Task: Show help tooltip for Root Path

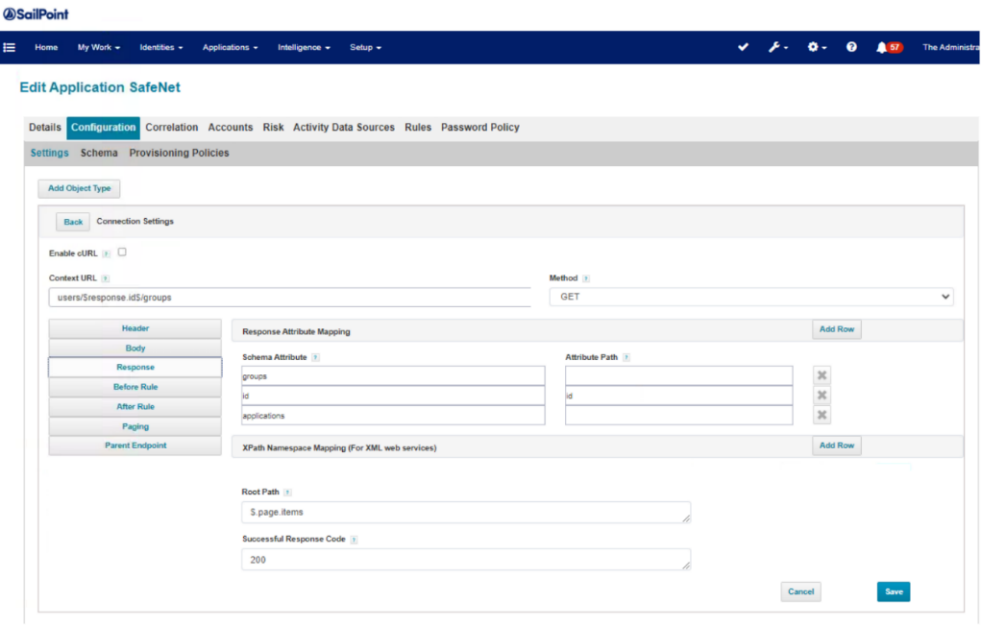Action: click(x=287, y=492)
